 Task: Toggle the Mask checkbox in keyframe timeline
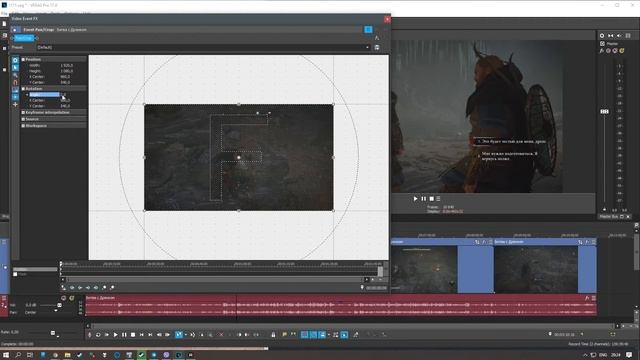pos(16,274)
